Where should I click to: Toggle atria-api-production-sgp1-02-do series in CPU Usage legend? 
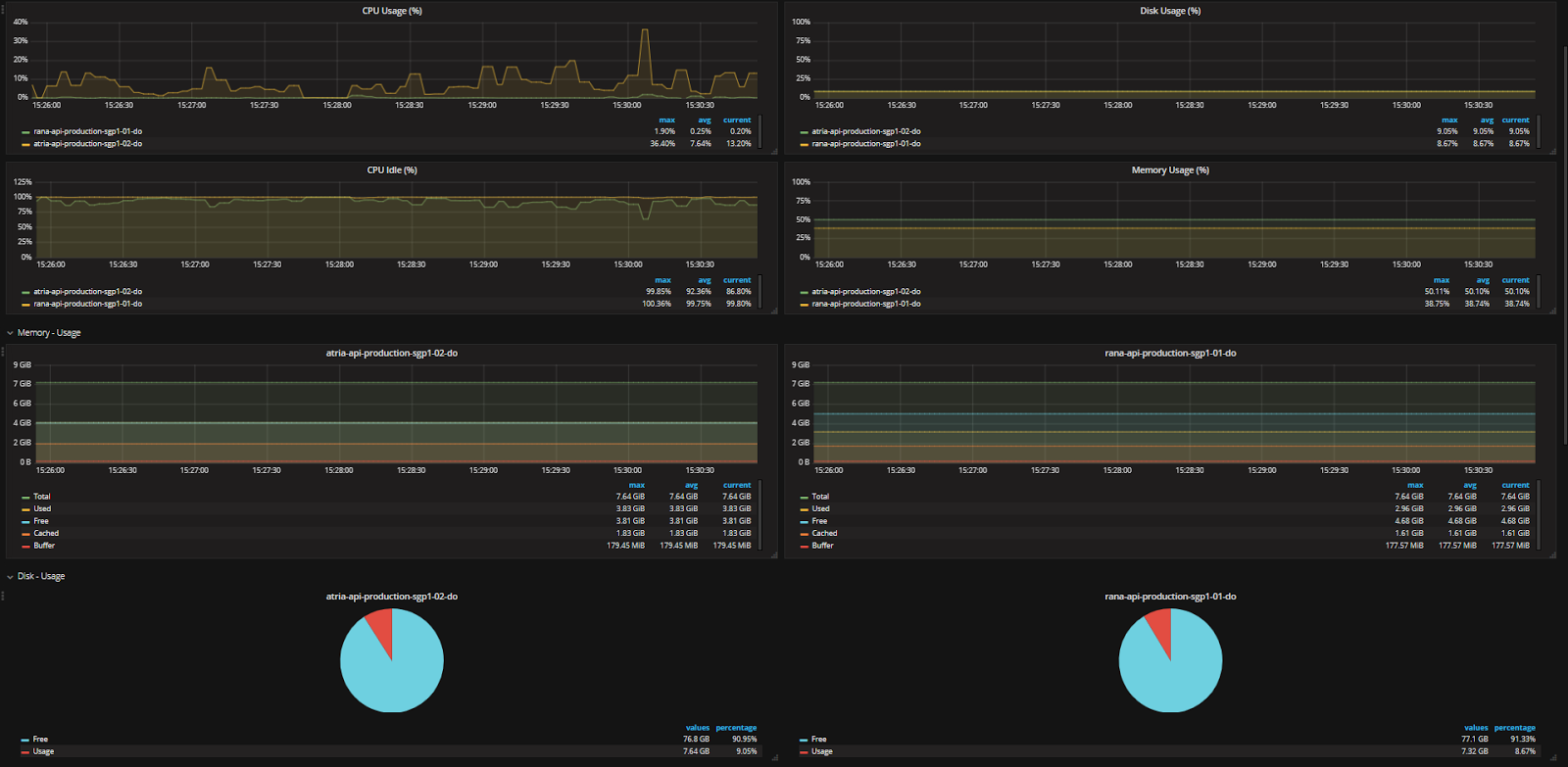pyautogui.click(x=88, y=144)
